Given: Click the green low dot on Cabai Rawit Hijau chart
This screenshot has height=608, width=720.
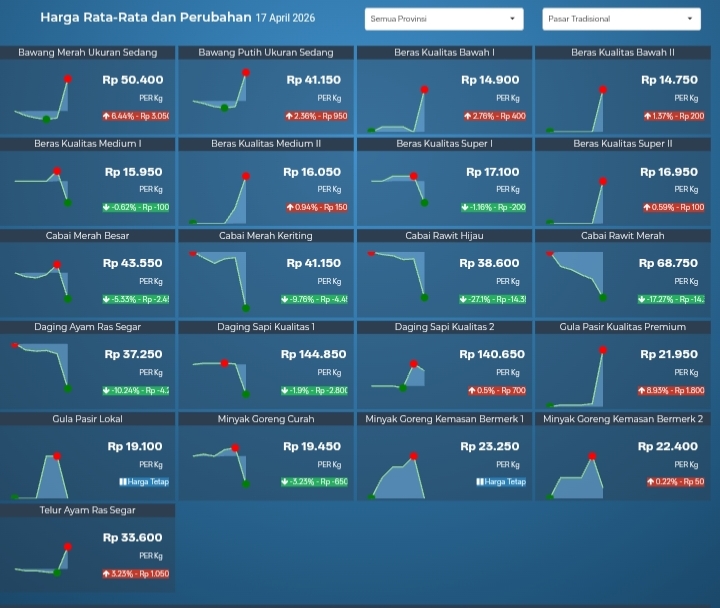Looking at the screenshot, I should [x=424, y=296].
